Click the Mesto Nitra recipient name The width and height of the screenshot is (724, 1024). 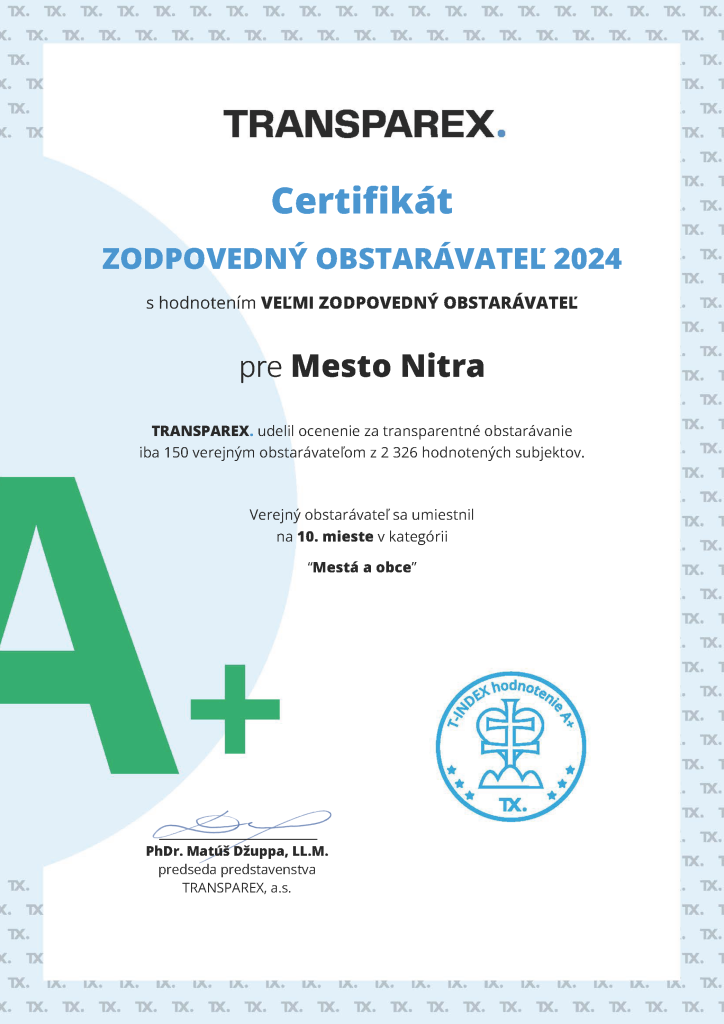pos(387,366)
